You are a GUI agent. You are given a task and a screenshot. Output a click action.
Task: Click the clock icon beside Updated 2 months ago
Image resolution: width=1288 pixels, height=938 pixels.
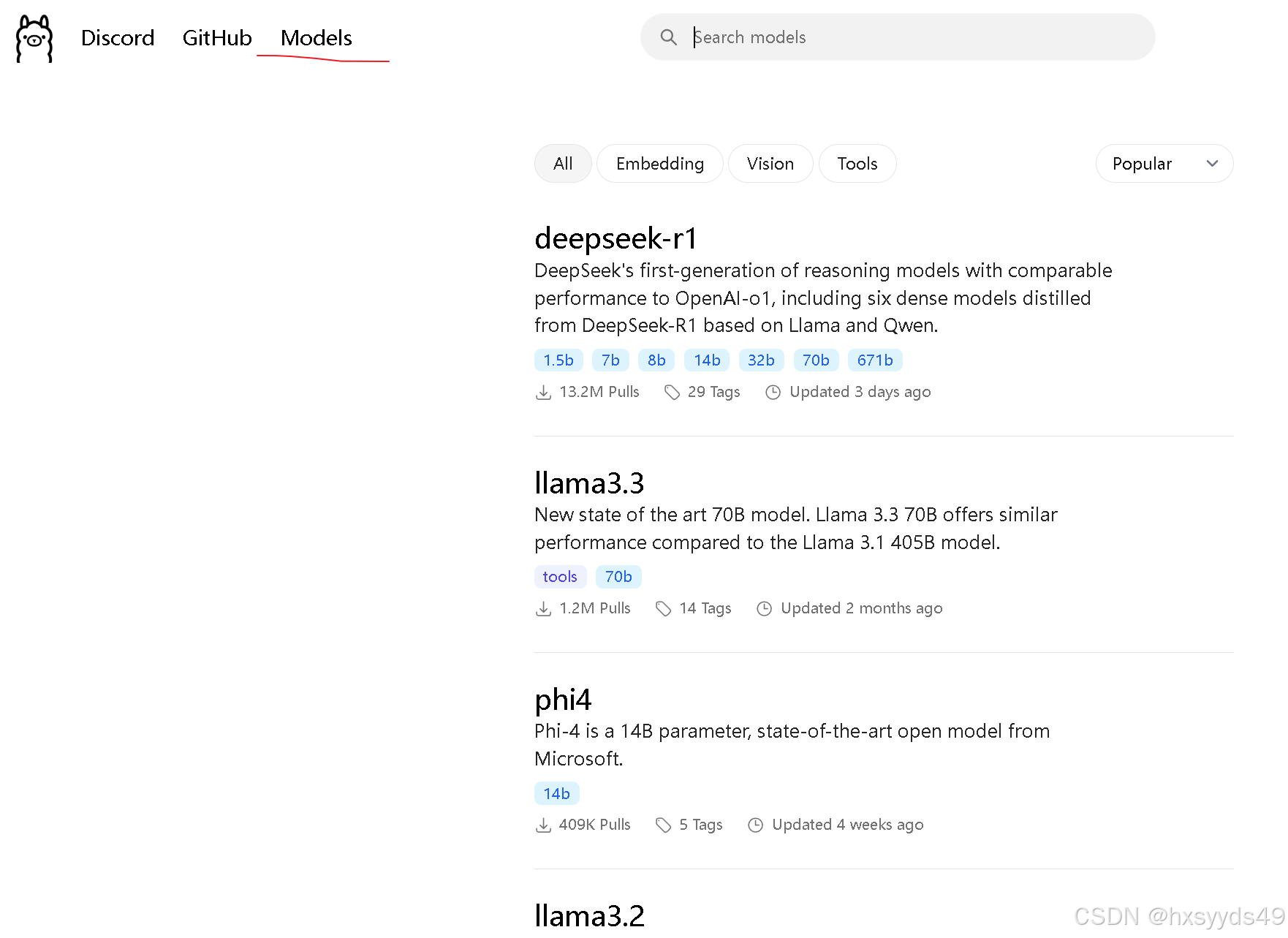[x=764, y=609]
